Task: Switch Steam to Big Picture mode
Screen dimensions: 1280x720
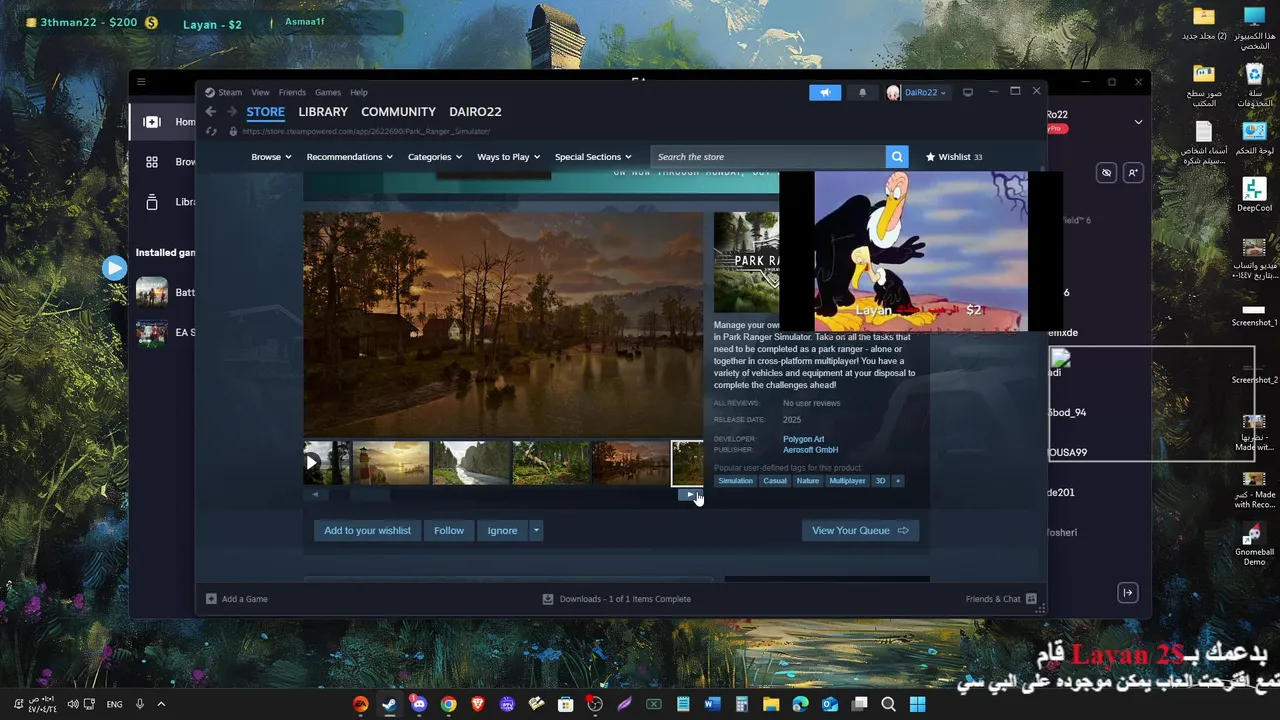Action: [967, 92]
